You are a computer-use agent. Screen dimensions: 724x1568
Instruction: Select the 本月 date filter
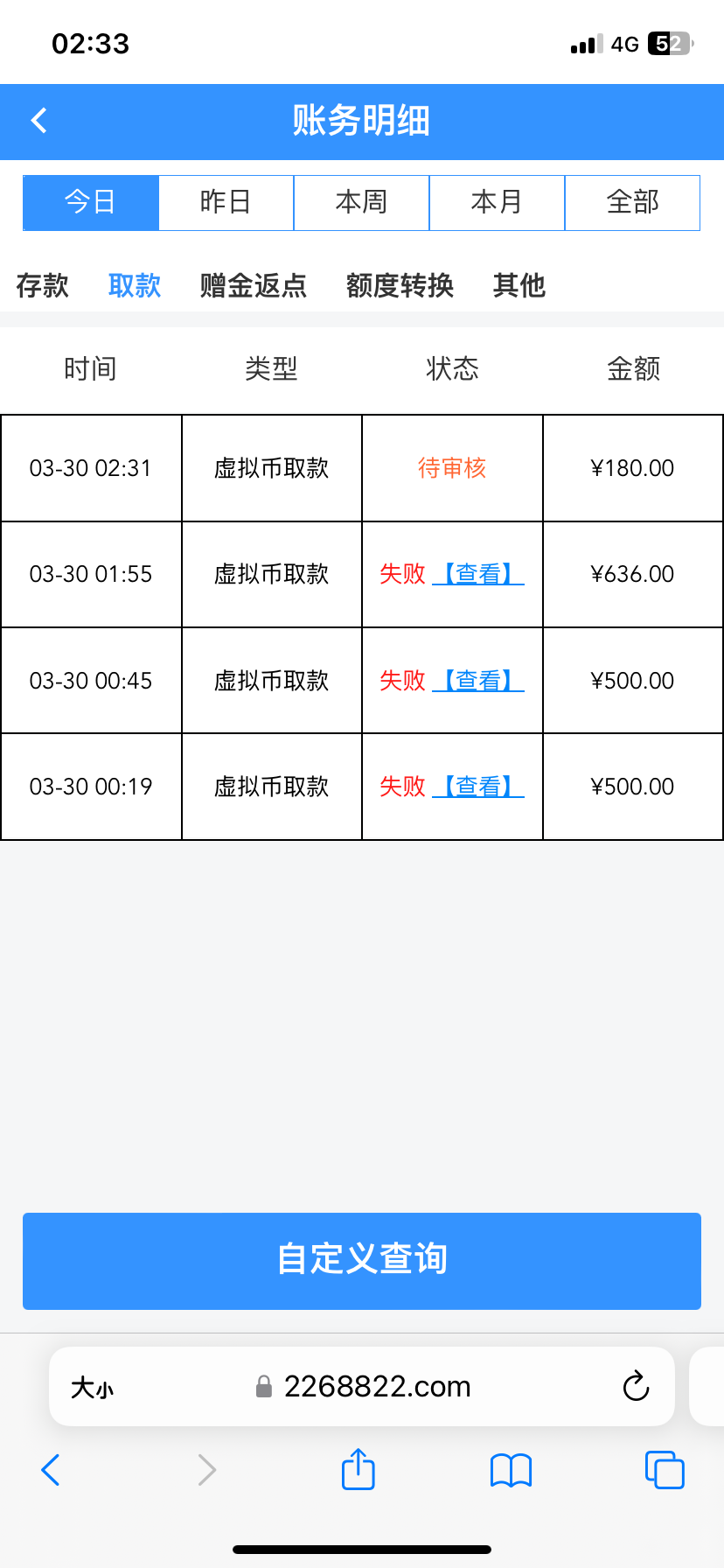[x=497, y=202]
